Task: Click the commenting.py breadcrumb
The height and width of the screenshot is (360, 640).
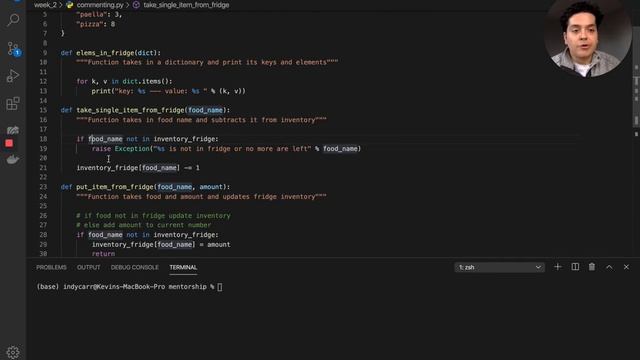Action: tap(100, 5)
